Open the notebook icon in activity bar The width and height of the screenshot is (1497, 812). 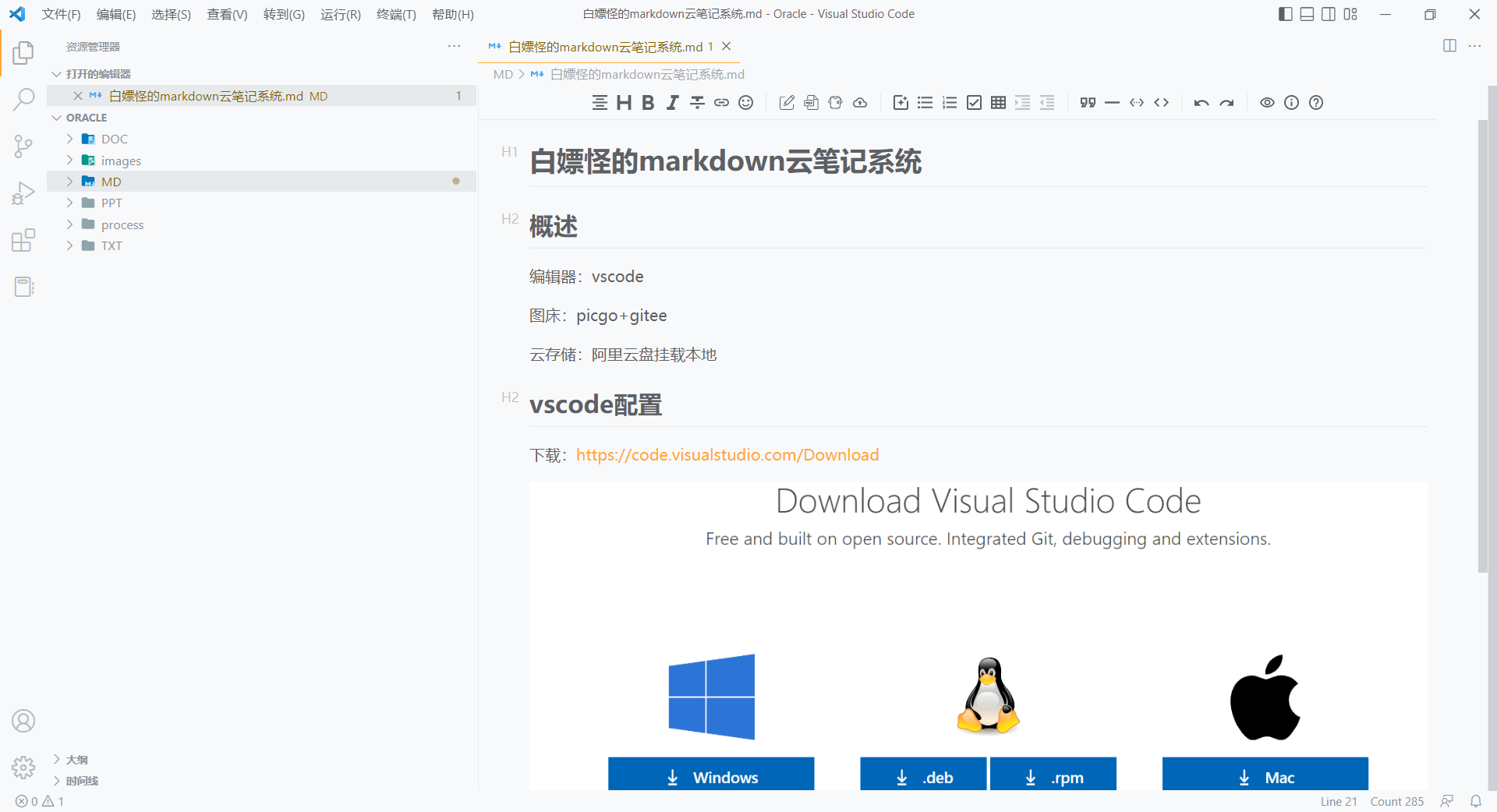click(23, 287)
